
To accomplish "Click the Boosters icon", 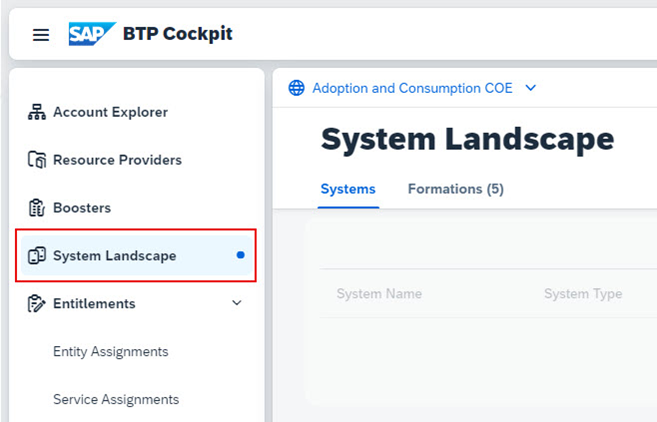I will click(37, 208).
